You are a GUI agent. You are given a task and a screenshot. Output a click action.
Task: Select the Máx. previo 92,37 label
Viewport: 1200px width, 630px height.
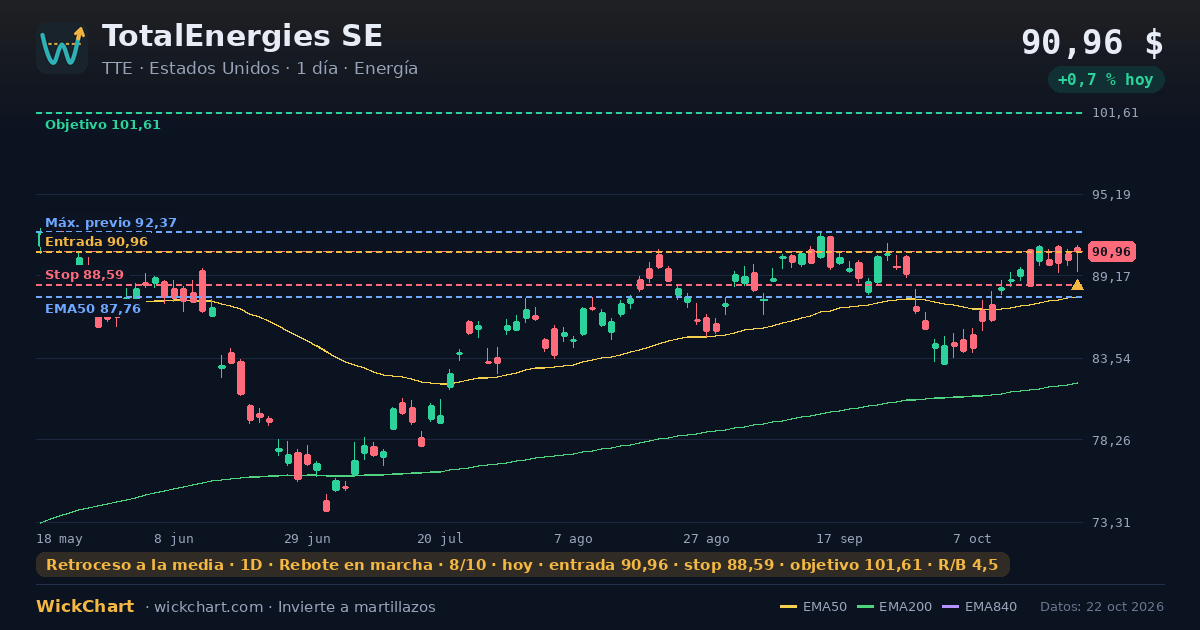coord(111,223)
